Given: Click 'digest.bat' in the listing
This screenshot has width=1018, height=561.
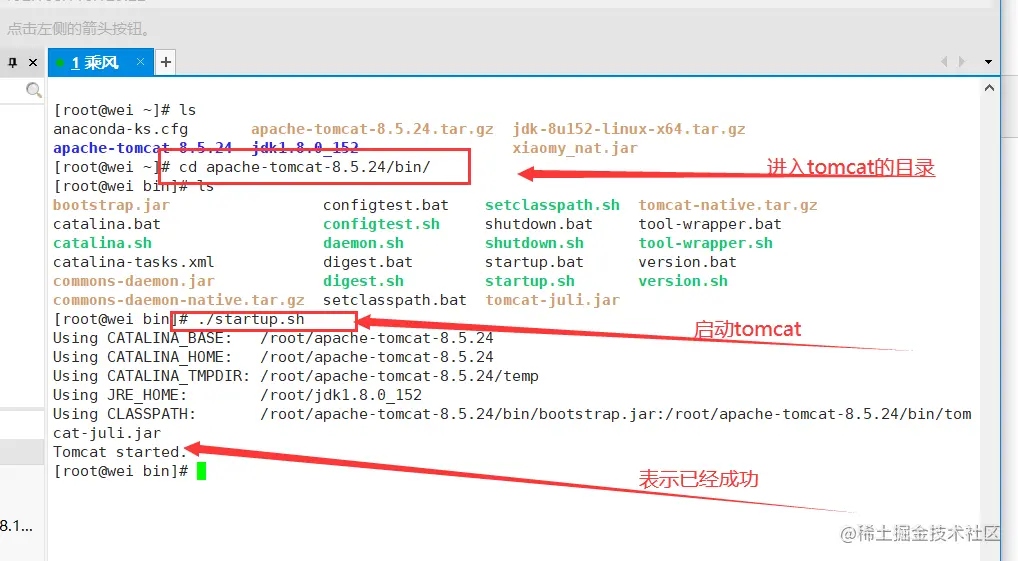Looking at the screenshot, I should [368, 262].
